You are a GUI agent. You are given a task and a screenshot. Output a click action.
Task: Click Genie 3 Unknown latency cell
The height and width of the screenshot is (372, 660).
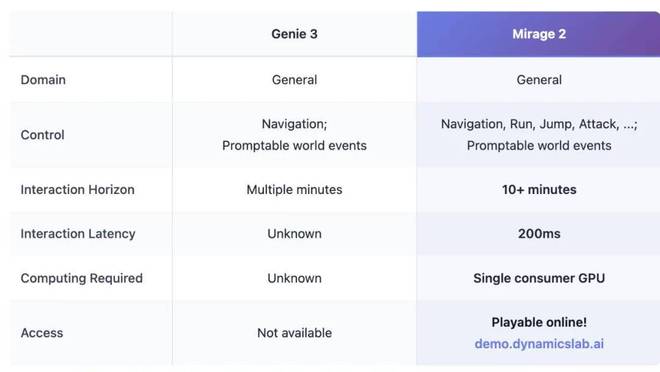[x=294, y=234]
